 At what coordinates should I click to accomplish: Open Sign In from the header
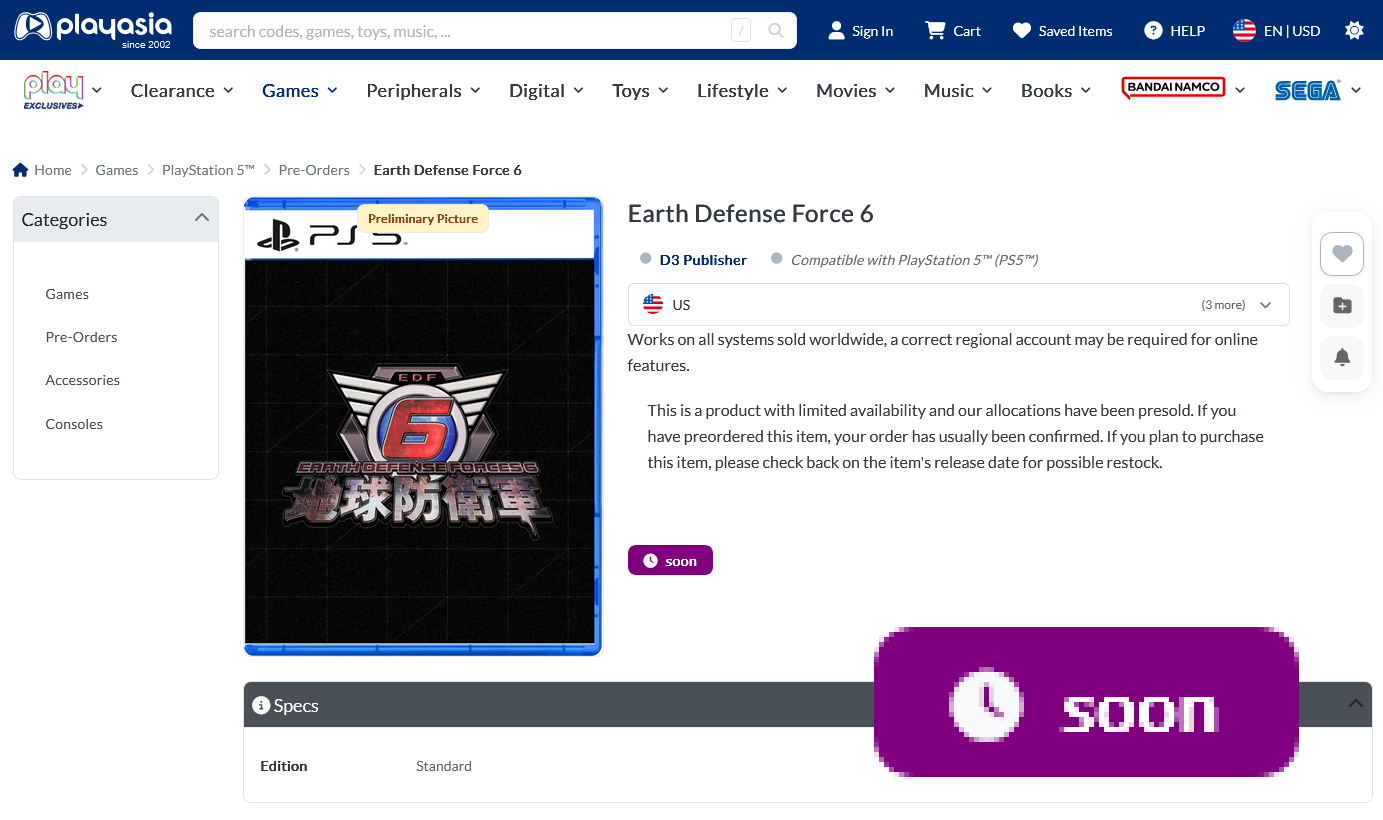pyautogui.click(x=860, y=31)
